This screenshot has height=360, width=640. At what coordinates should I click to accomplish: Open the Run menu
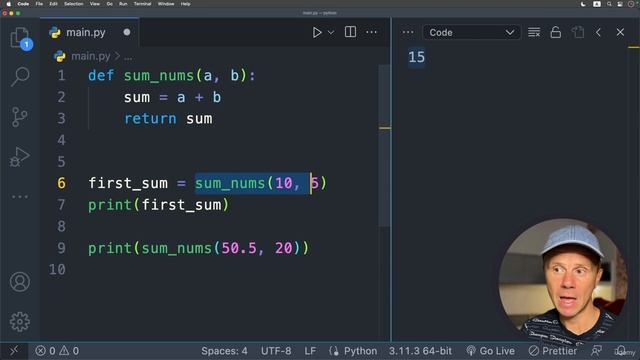pyautogui.click(x=123, y=4)
